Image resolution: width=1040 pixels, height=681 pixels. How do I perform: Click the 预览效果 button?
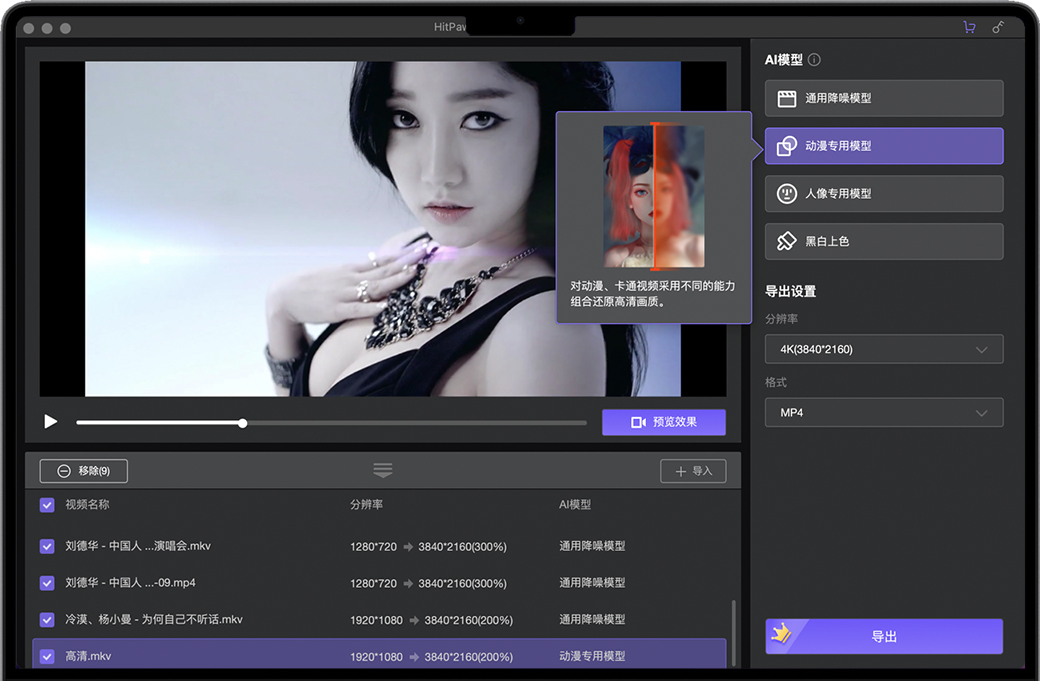[x=664, y=422]
